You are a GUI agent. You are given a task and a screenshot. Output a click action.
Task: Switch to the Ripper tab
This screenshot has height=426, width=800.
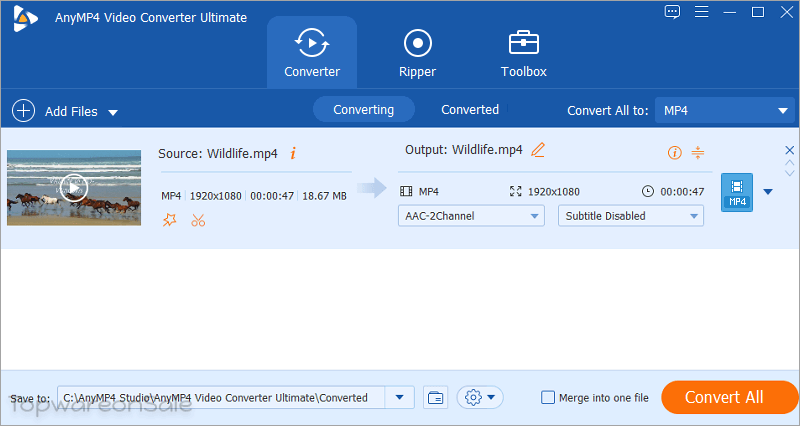pos(417,53)
